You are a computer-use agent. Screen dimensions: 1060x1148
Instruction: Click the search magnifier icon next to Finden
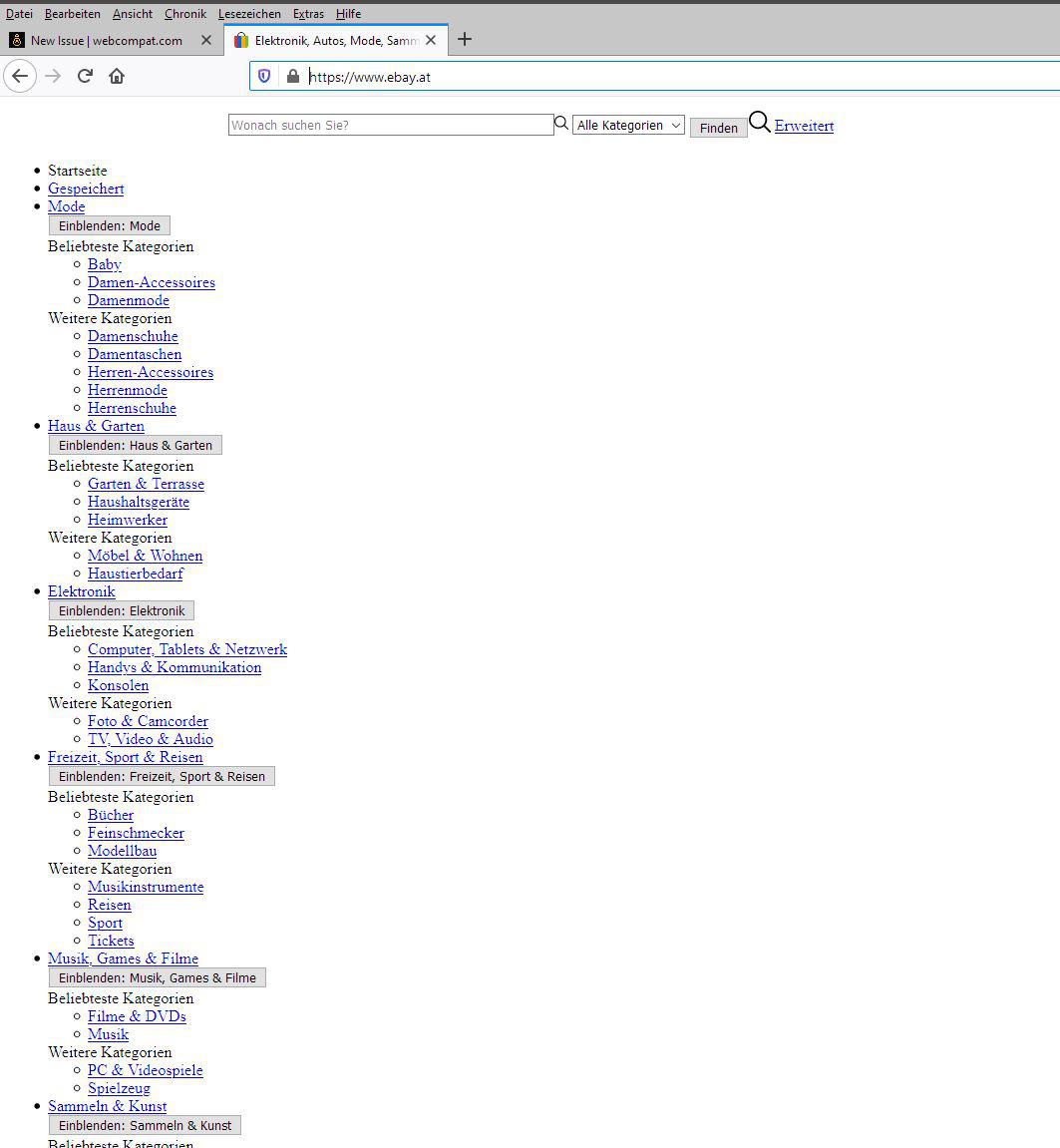(561, 122)
